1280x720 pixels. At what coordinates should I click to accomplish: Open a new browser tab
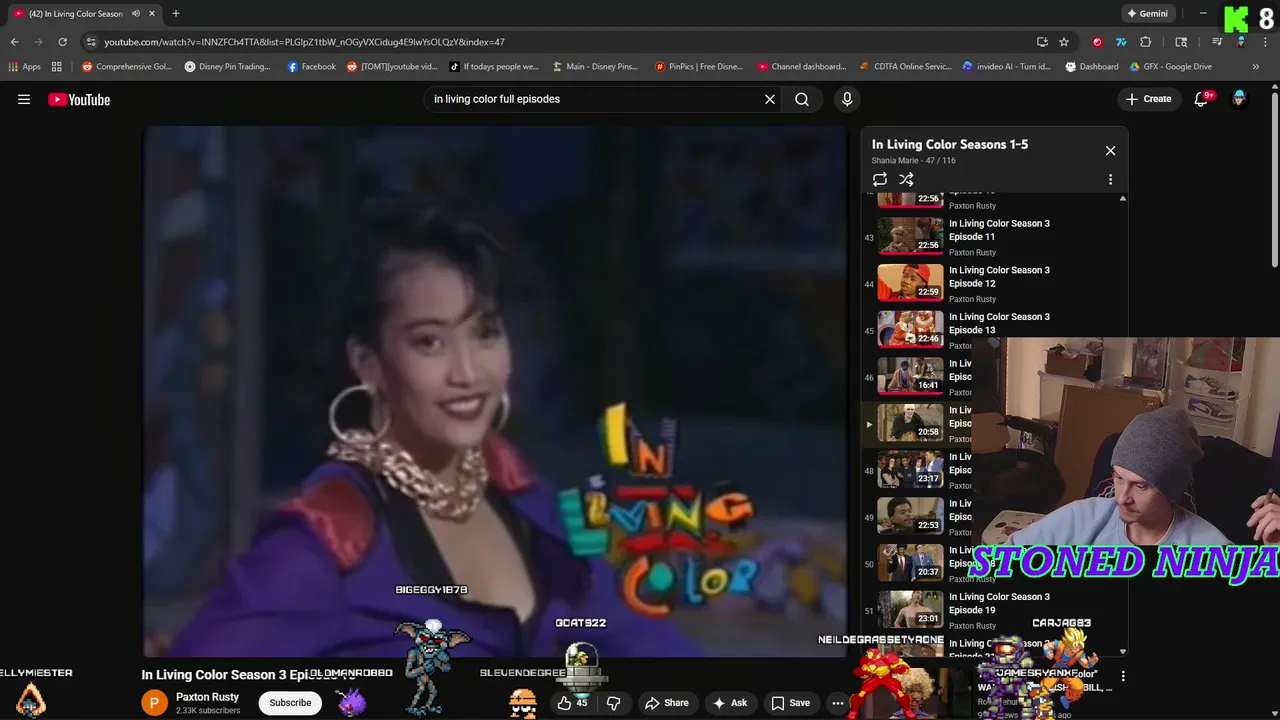(x=176, y=14)
